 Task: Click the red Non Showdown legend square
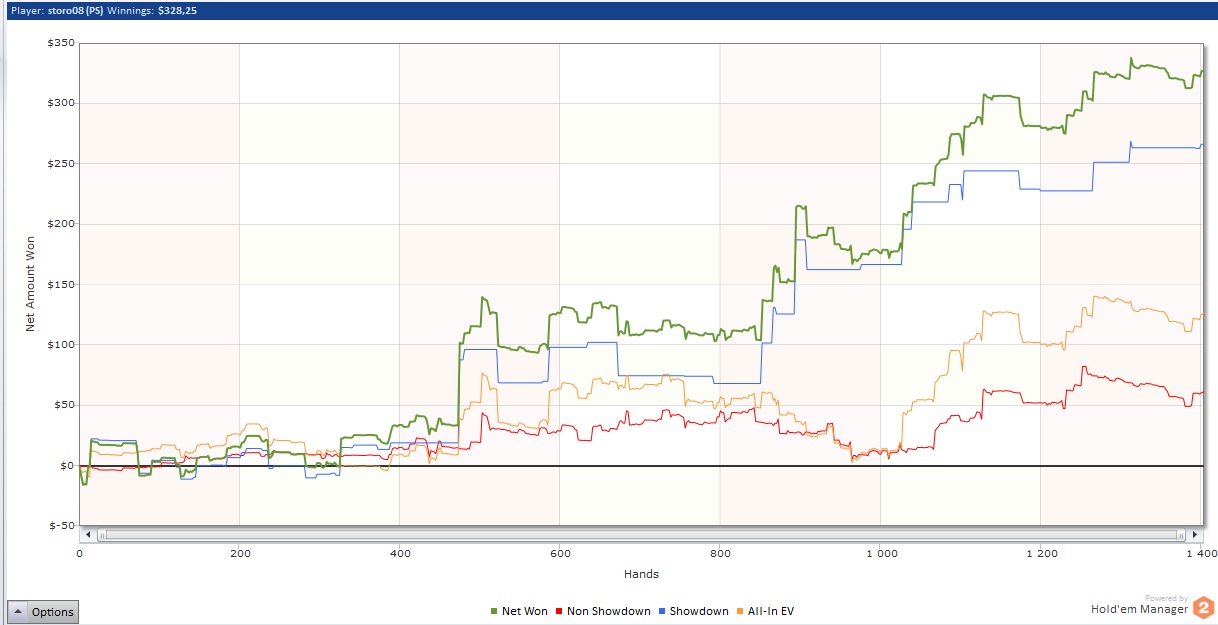pos(558,611)
